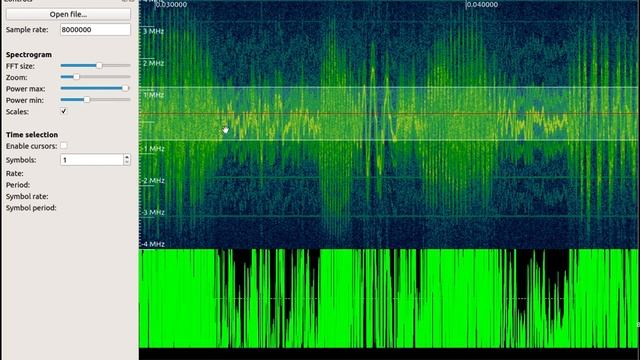
Task: Click the Symbols number field
Action: (92, 160)
